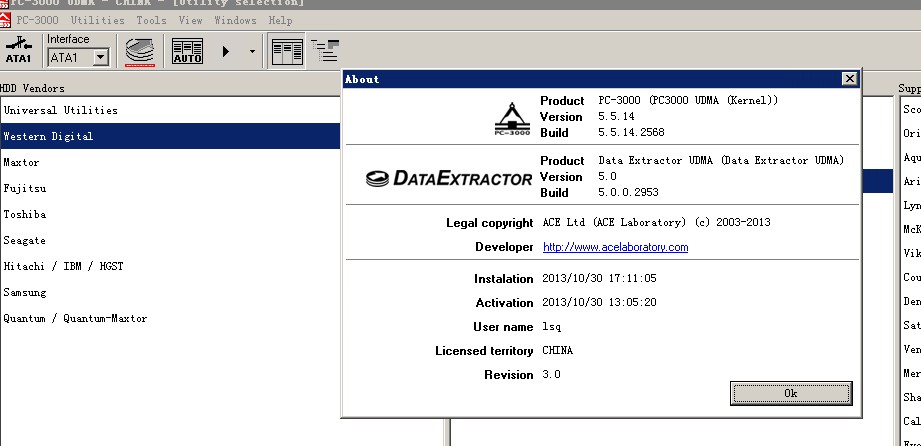Click the licensed territory value CHINA

(x=557, y=350)
